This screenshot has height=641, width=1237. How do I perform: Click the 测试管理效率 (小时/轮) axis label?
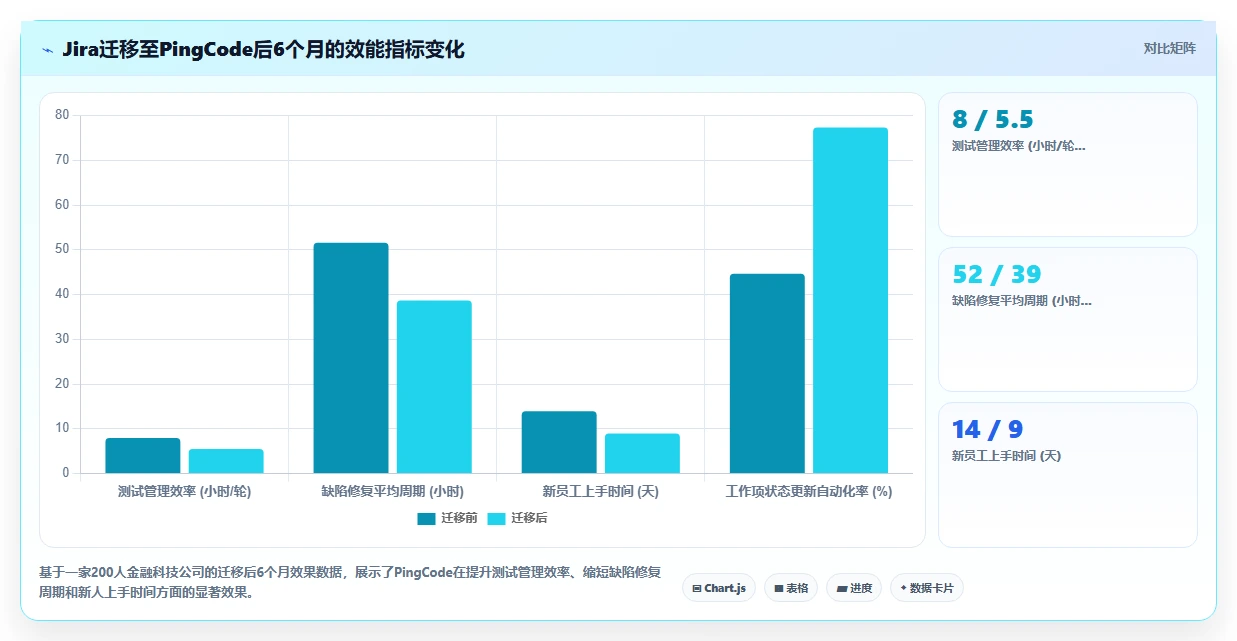(184, 492)
